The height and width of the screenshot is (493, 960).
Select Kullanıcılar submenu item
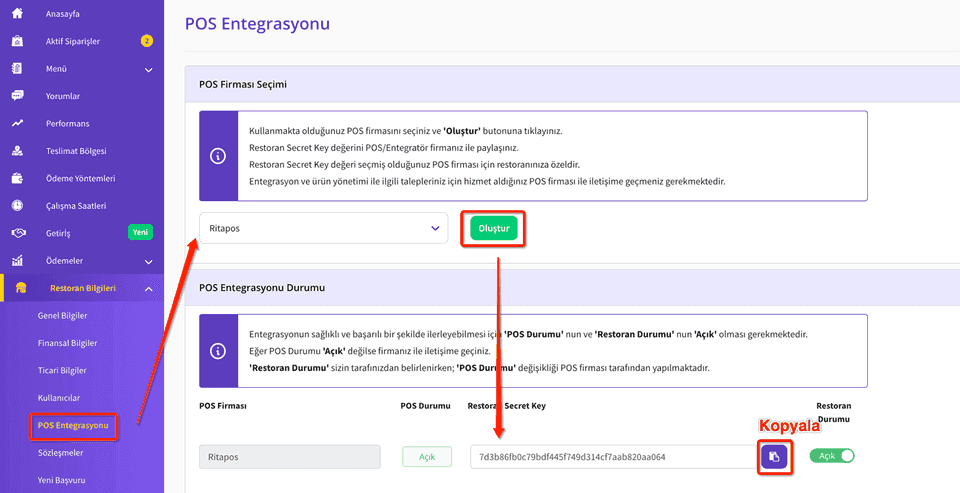tap(59, 398)
